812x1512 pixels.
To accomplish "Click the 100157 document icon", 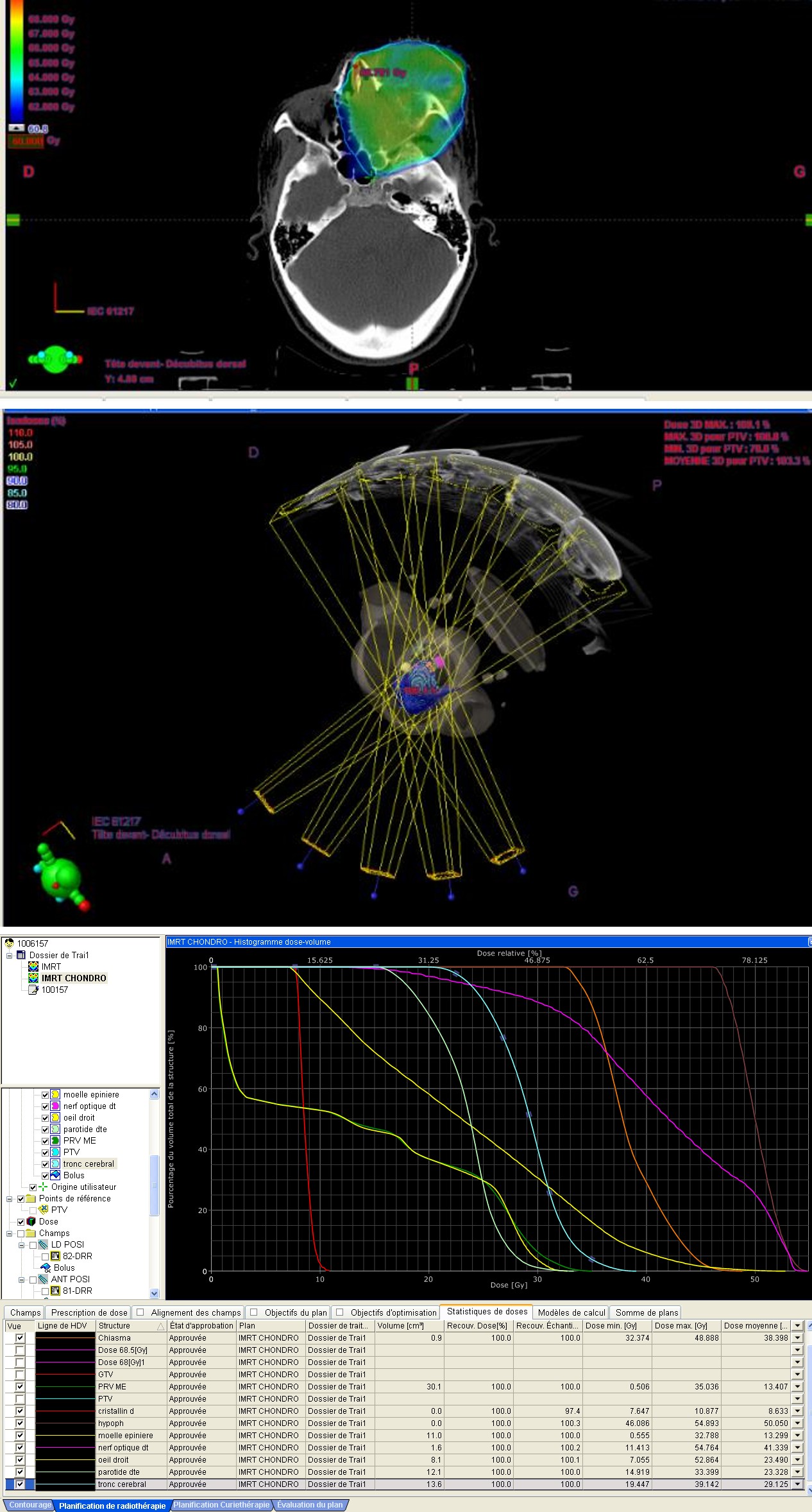I will point(33,990).
